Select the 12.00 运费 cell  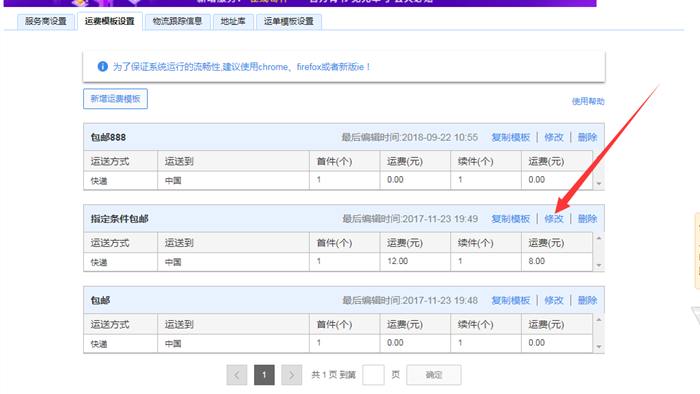415,261
